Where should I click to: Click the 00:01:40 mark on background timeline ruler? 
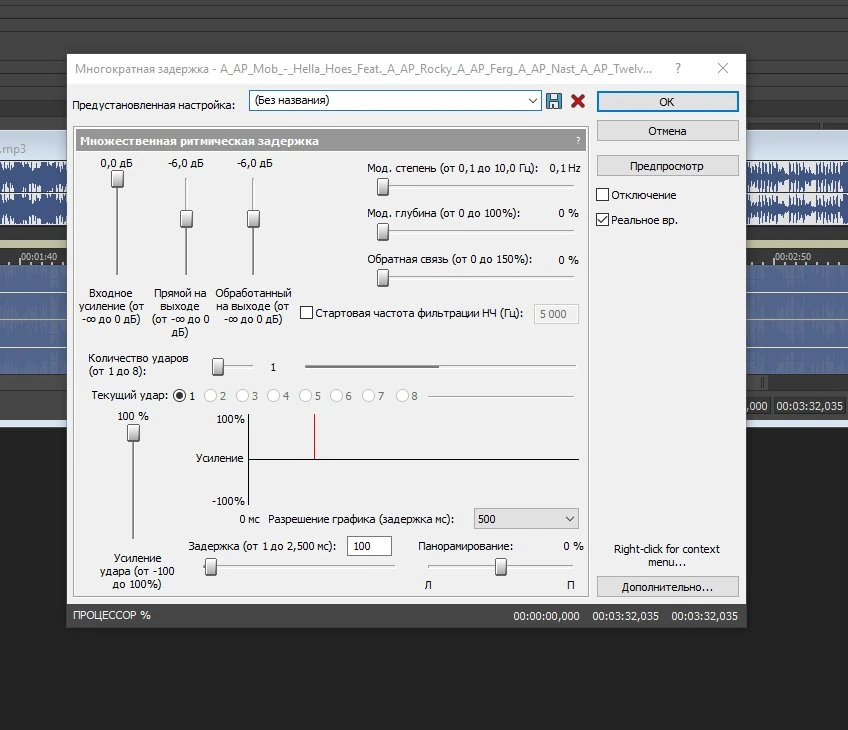(x=39, y=257)
